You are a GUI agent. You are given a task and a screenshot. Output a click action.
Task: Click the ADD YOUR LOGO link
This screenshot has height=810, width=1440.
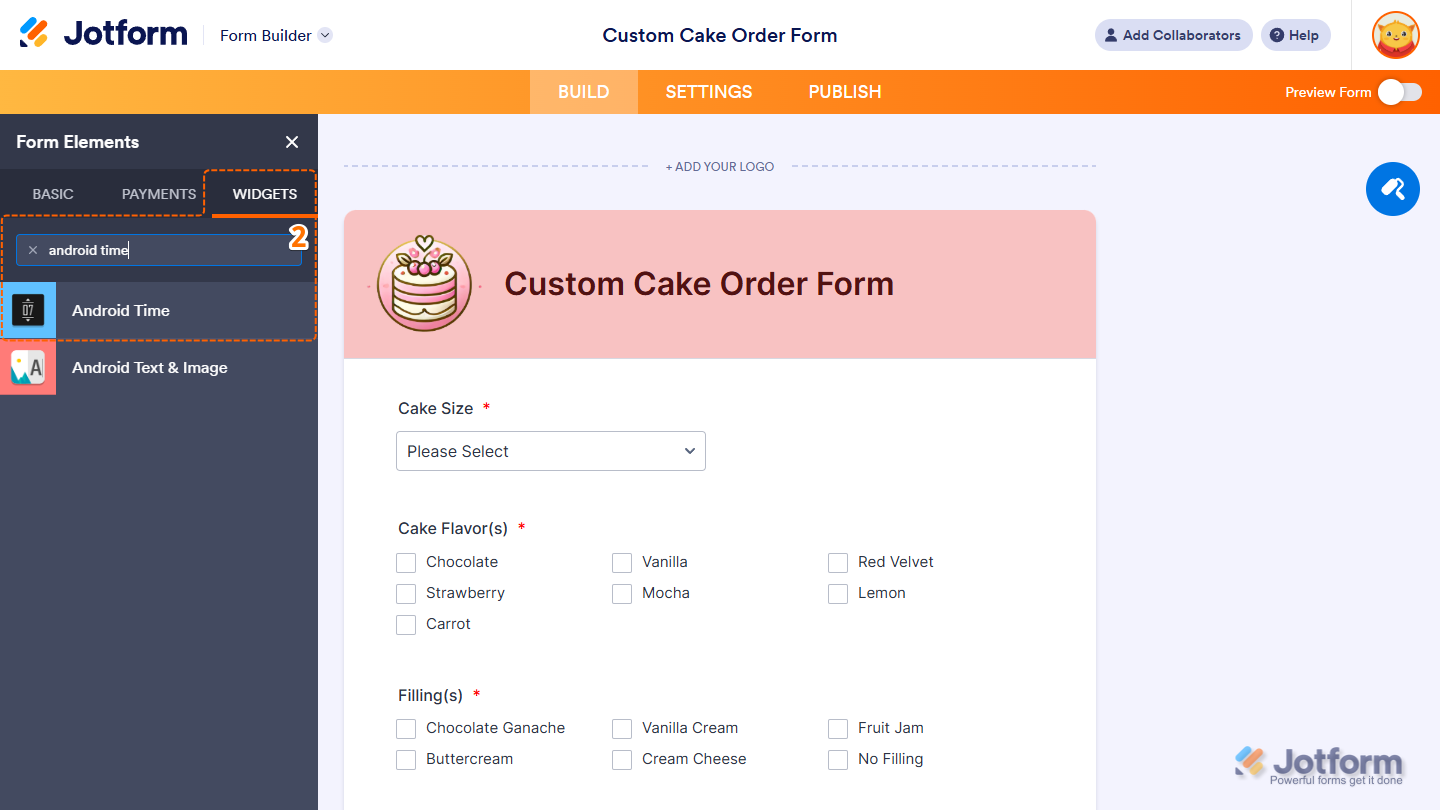point(720,166)
